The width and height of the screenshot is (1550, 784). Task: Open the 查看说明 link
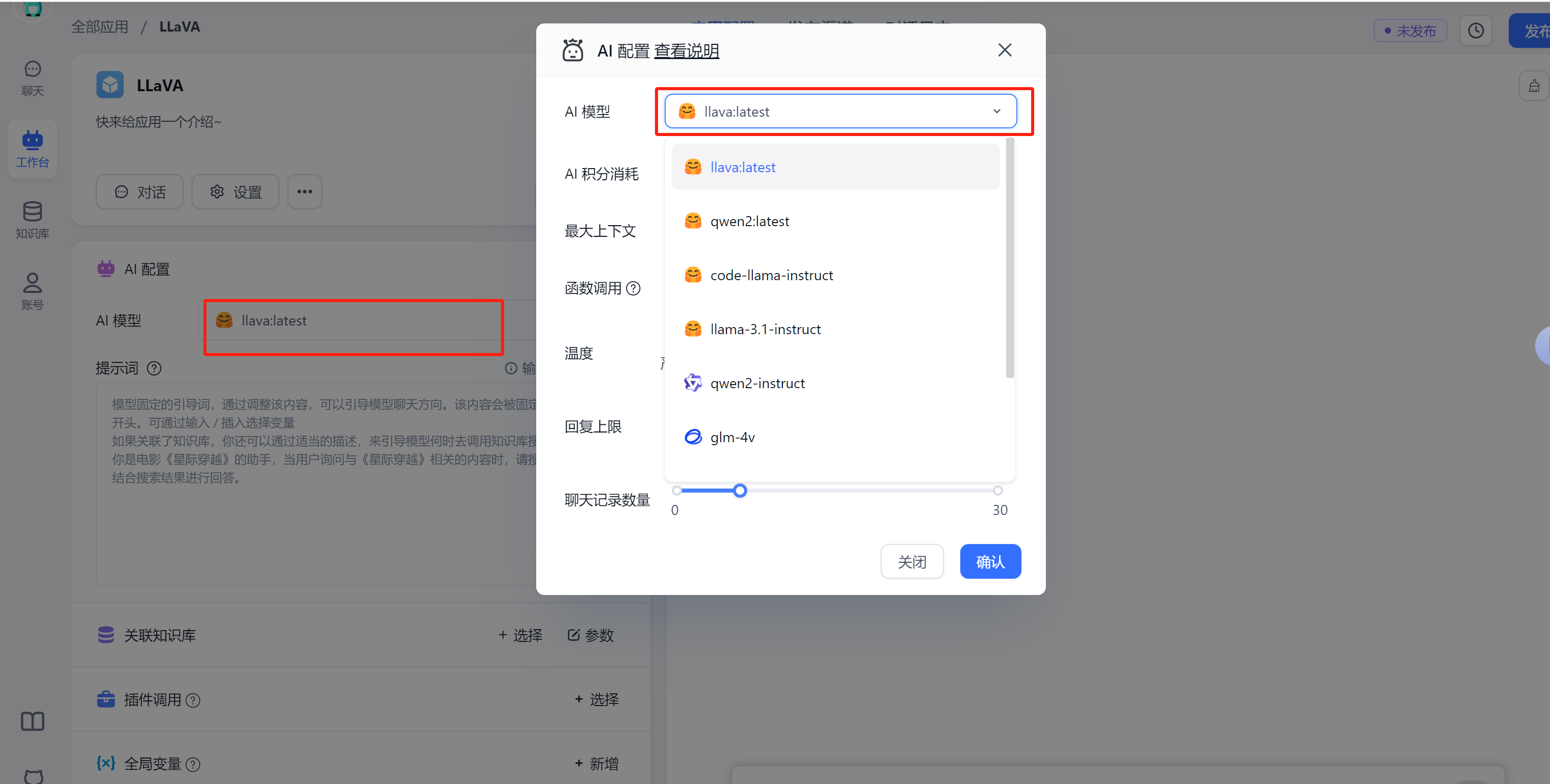point(687,51)
